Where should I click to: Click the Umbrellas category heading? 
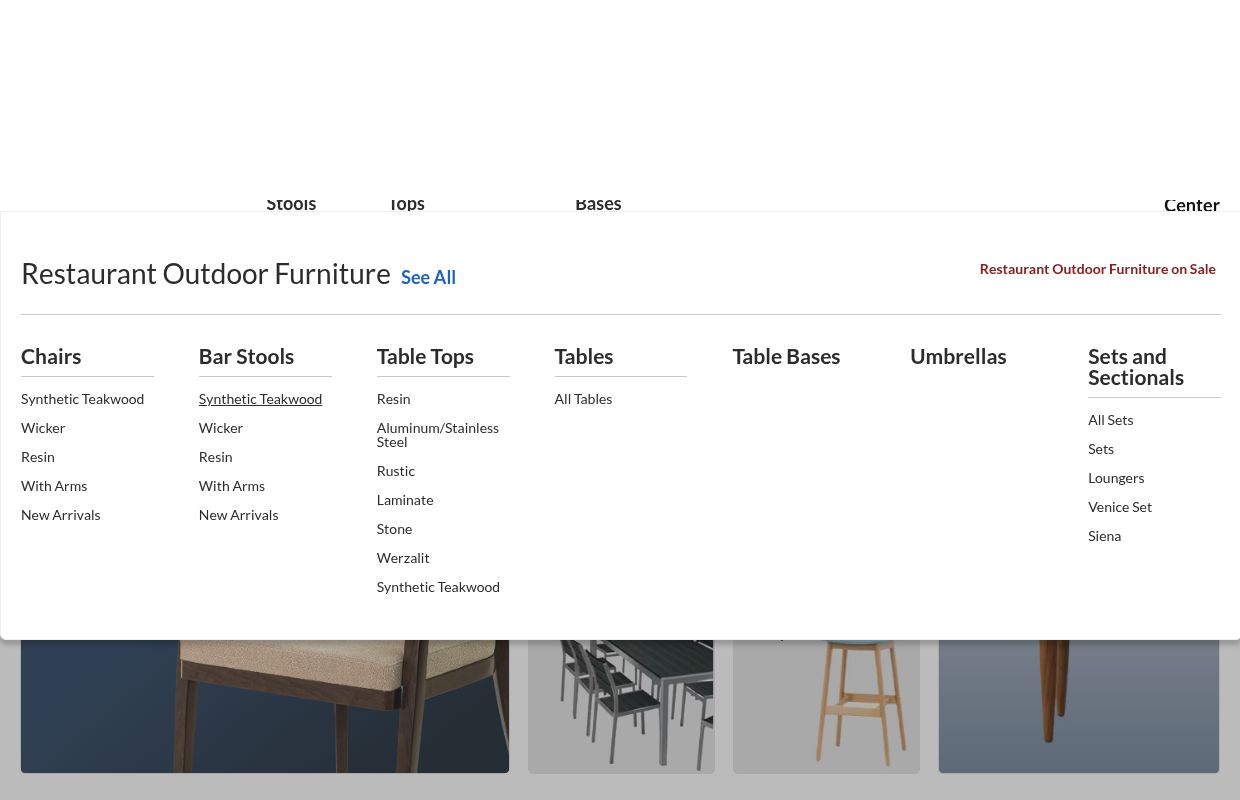click(958, 356)
